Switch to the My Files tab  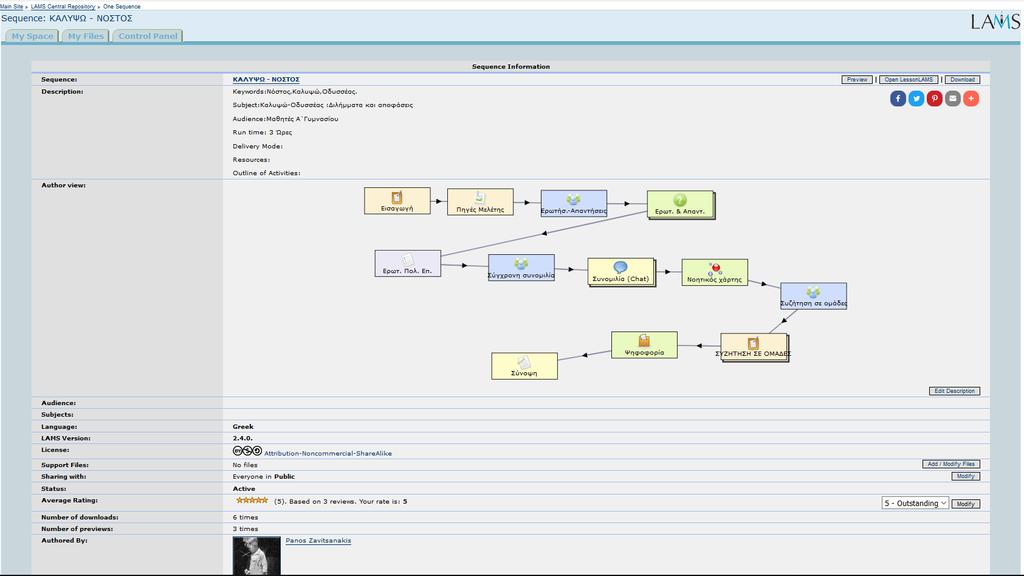coord(86,36)
